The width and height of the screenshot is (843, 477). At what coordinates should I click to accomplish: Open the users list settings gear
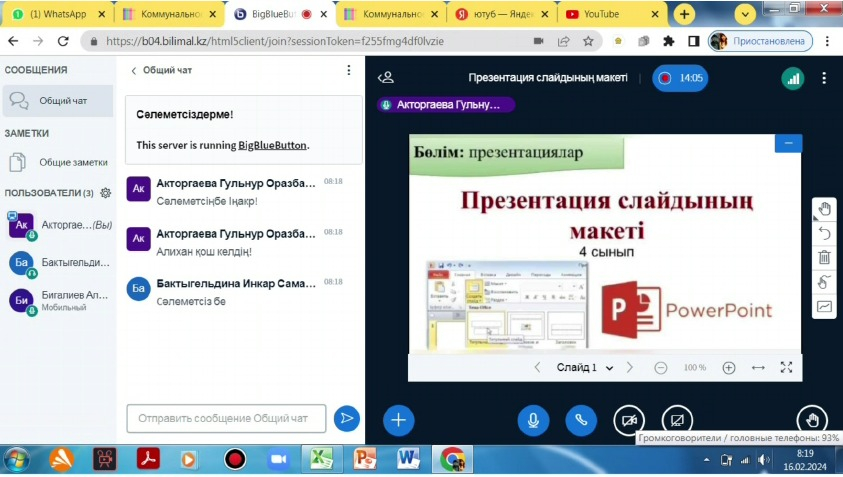(x=105, y=193)
